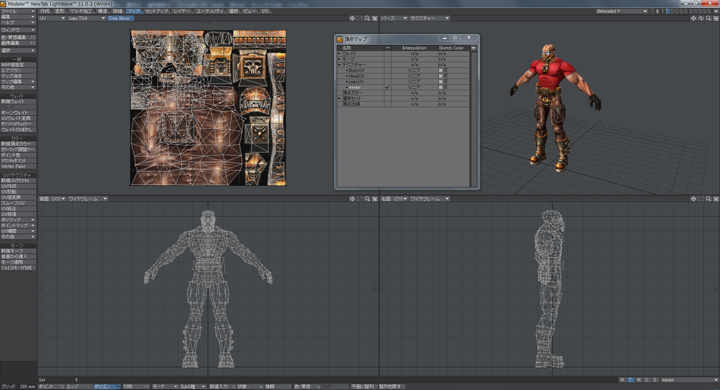Click the Vertex Paint button
720x390 pixels.
tap(18, 166)
